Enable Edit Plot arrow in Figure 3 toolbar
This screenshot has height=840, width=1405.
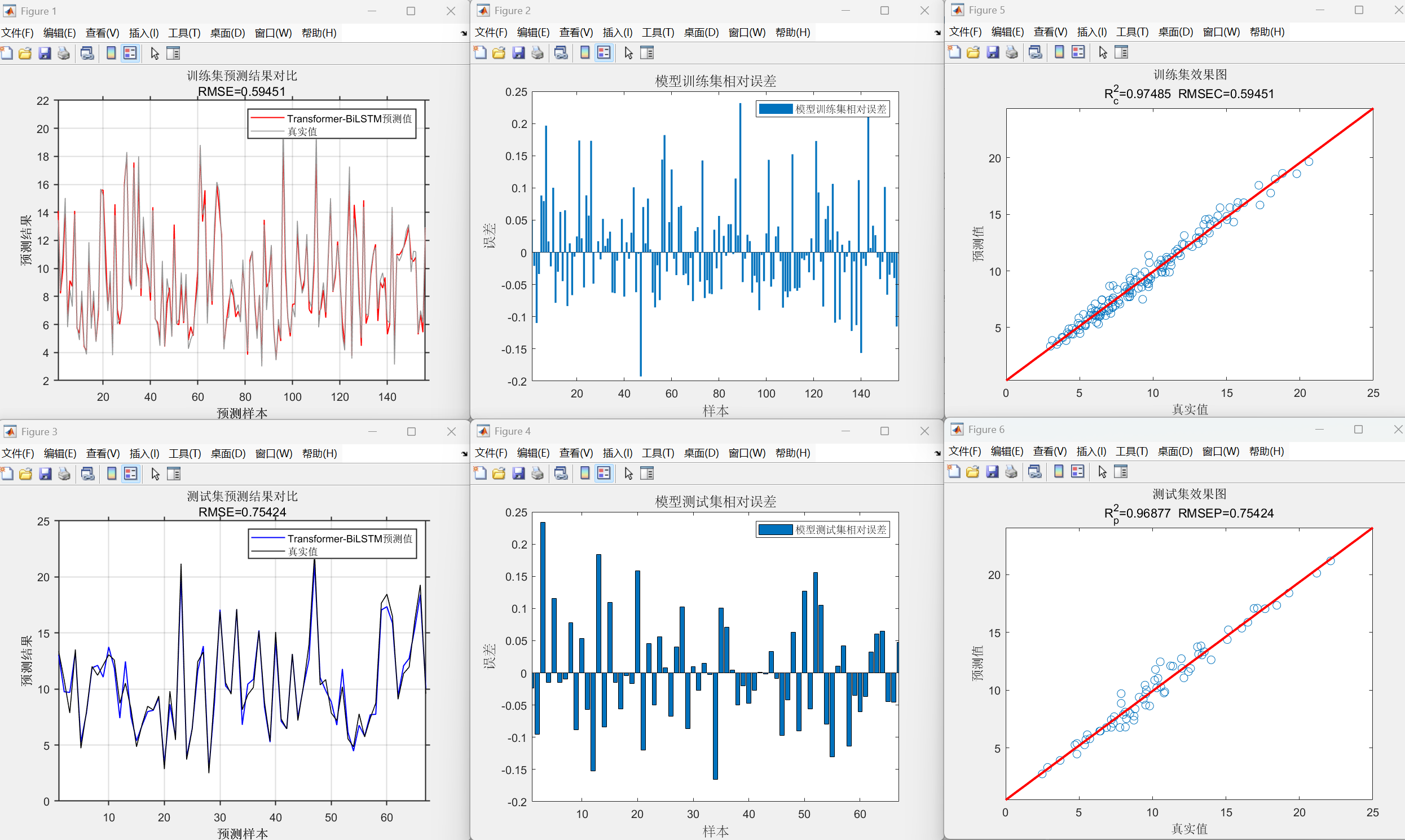point(155,474)
